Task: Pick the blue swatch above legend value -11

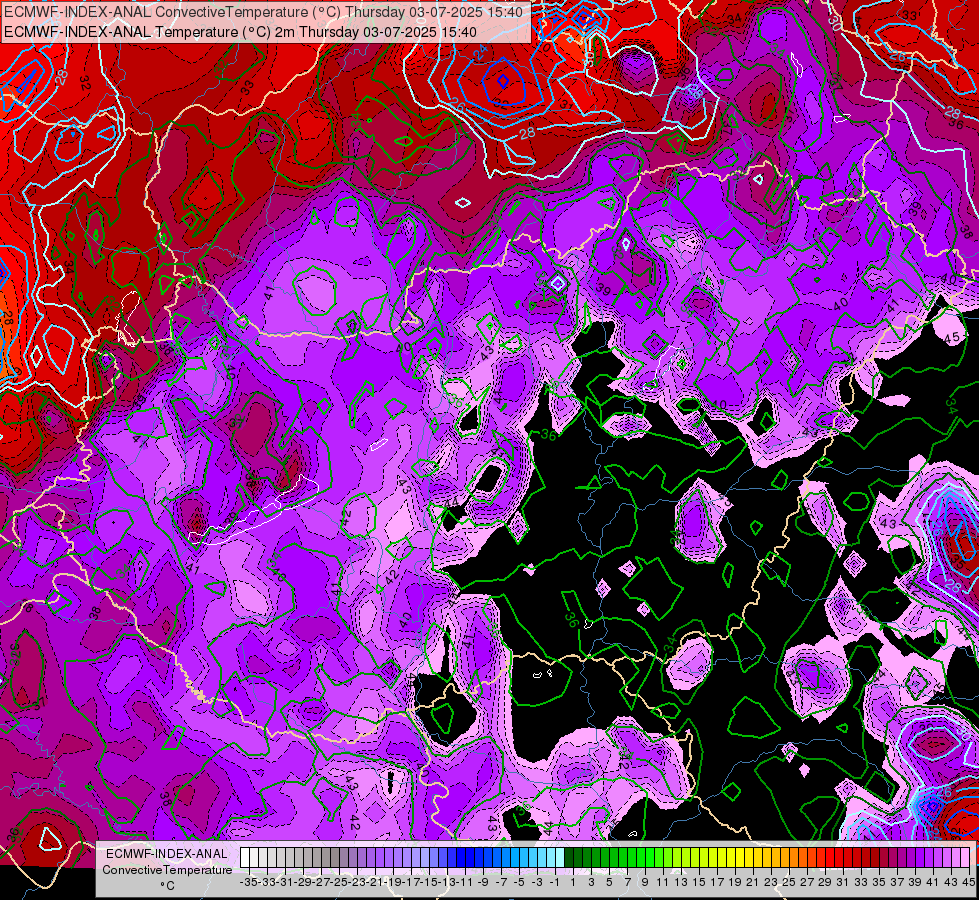Action: (461, 858)
